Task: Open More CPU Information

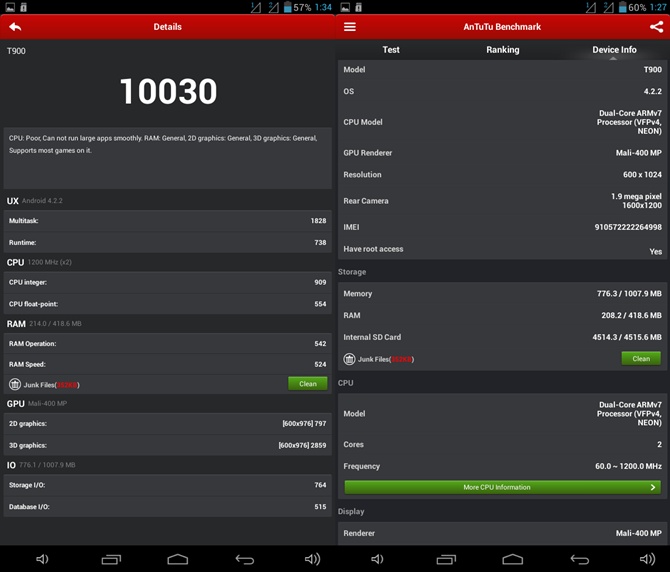Action: [502, 487]
